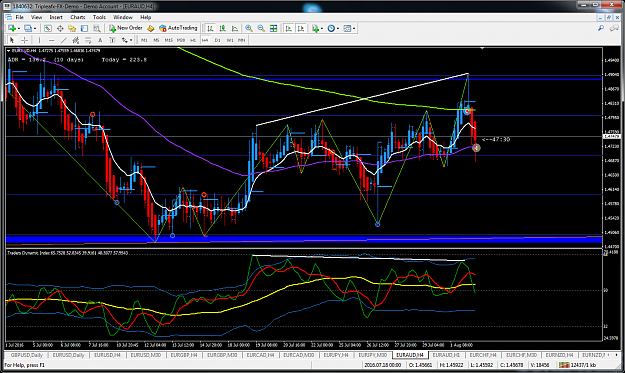Viewport: 625px width, 373px height.
Task: Zoom out of the chart
Action: [x=261, y=28]
